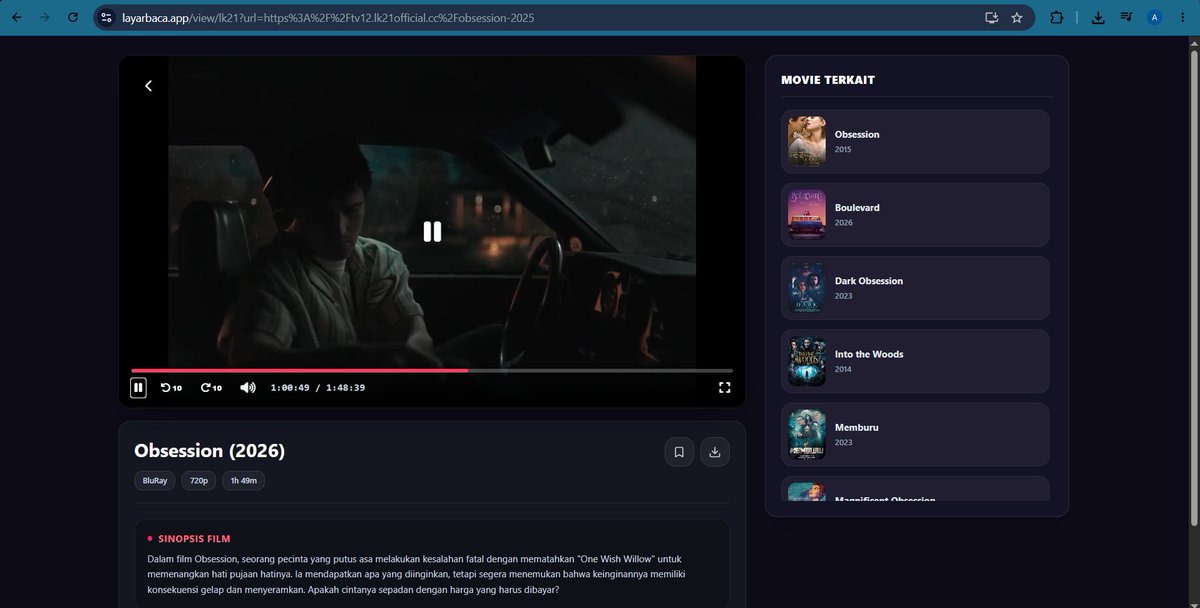
Task: Open the Boulevard poster thumbnail
Action: pyautogui.click(x=806, y=214)
